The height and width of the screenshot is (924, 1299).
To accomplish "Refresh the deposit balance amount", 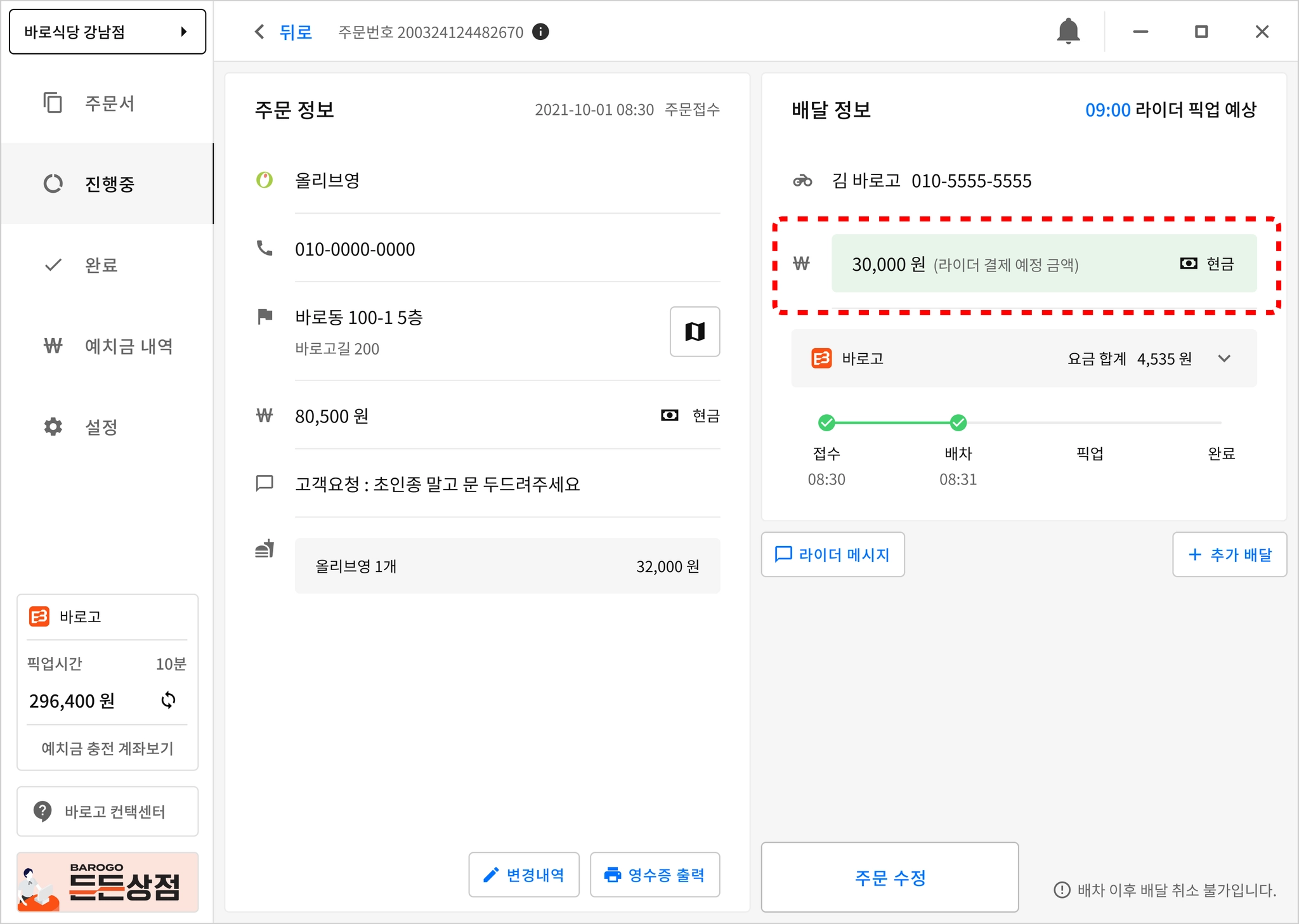I will pyautogui.click(x=168, y=700).
